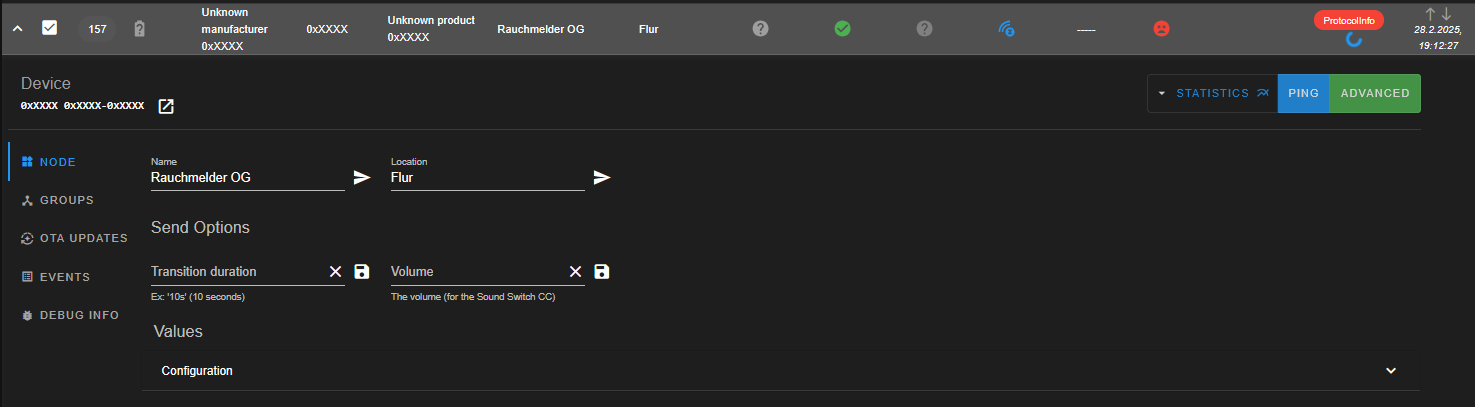Open device in external database icon
The height and width of the screenshot is (407, 1475).
tap(166, 106)
